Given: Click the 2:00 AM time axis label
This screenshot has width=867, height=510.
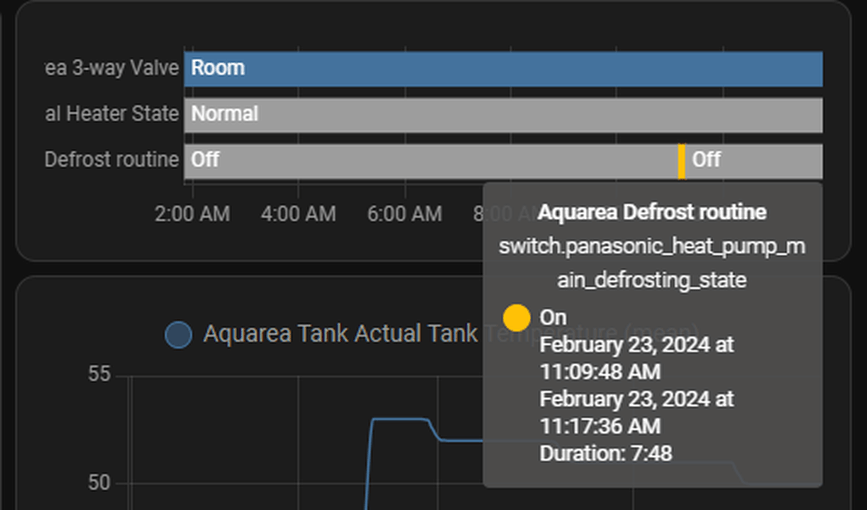Looking at the screenshot, I should click(x=192, y=214).
